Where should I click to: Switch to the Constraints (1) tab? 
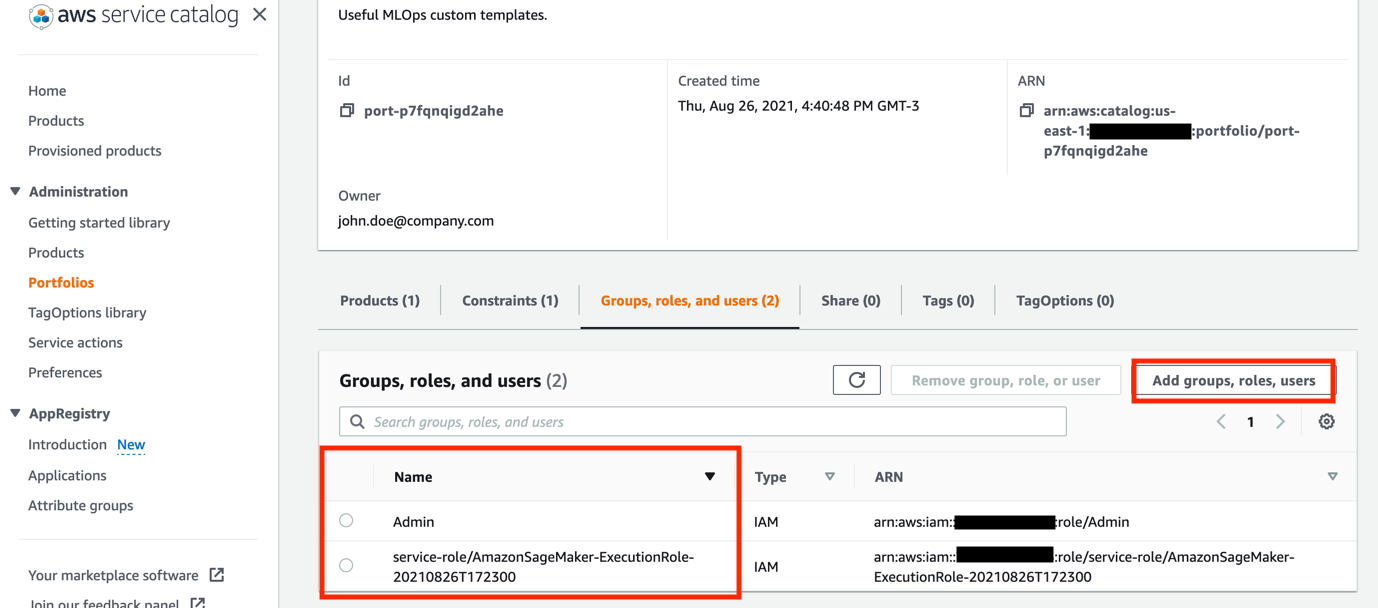pos(510,300)
